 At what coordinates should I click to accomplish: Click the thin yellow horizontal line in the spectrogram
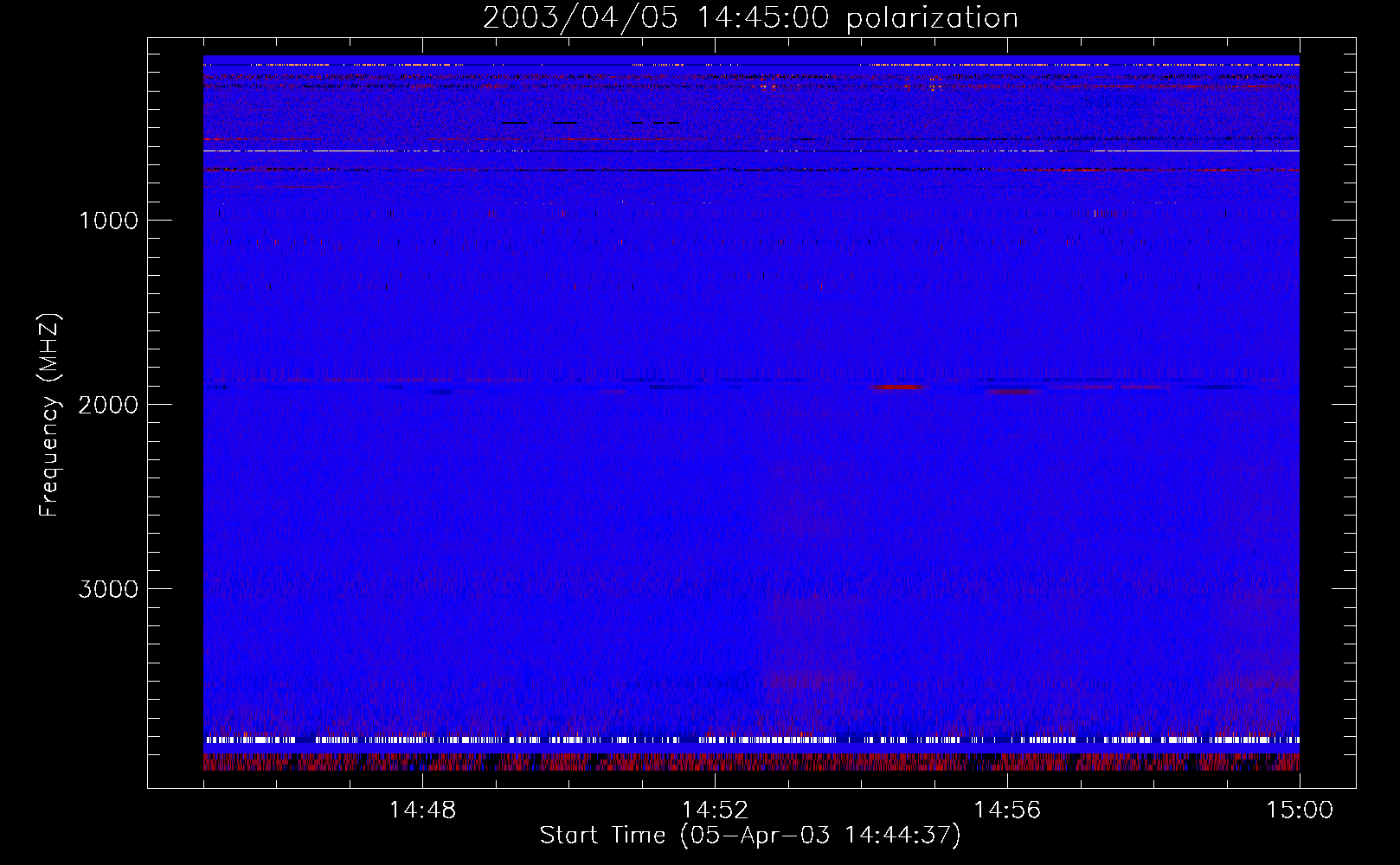click(x=751, y=151)
